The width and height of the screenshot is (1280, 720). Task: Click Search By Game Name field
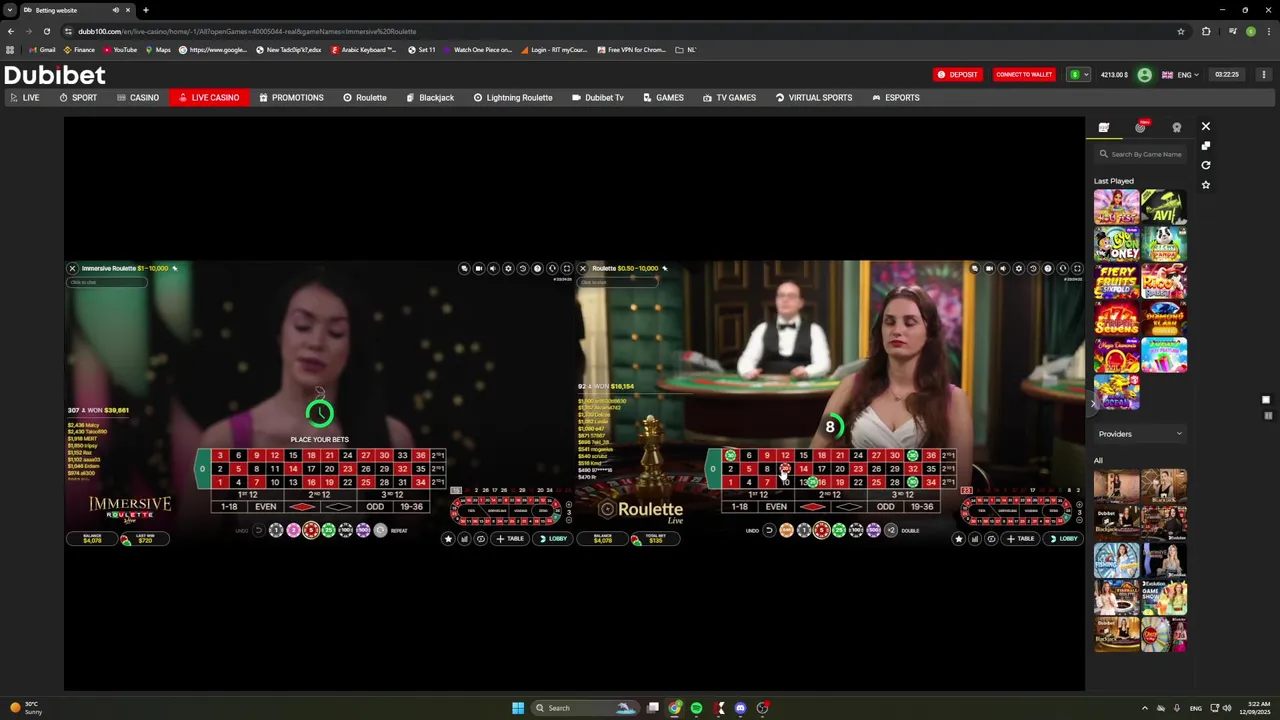(x=1140, y=154)
